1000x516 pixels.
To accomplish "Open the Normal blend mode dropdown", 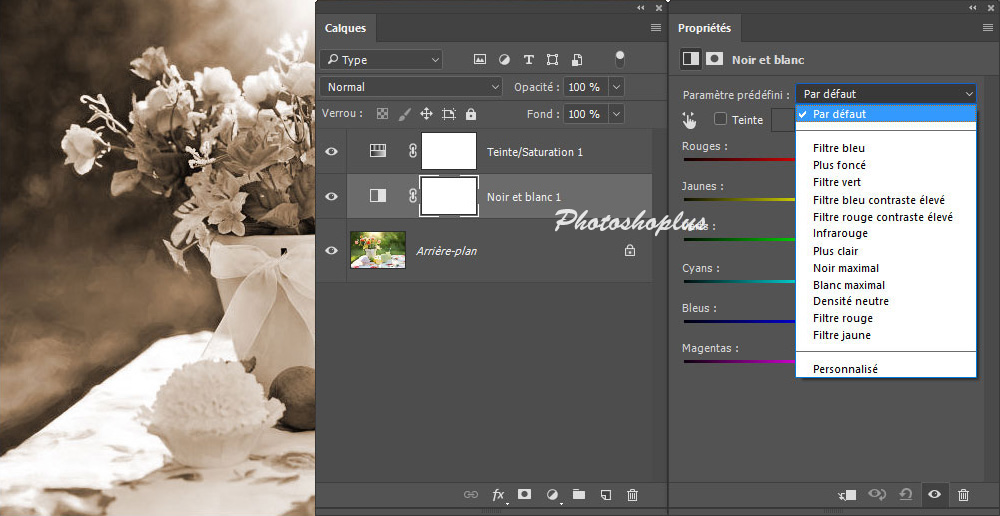I will pos(411,87).
